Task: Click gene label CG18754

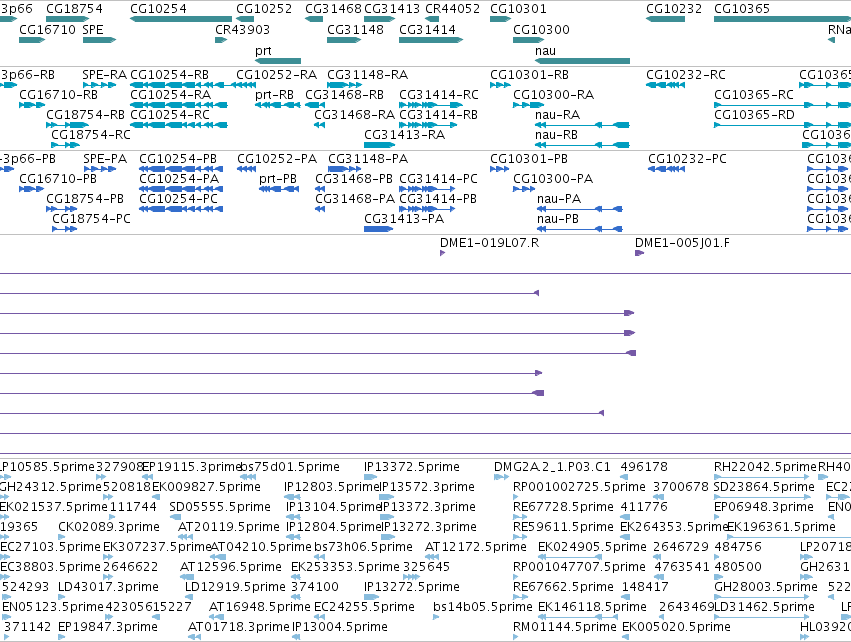Action: click(74, 9)
